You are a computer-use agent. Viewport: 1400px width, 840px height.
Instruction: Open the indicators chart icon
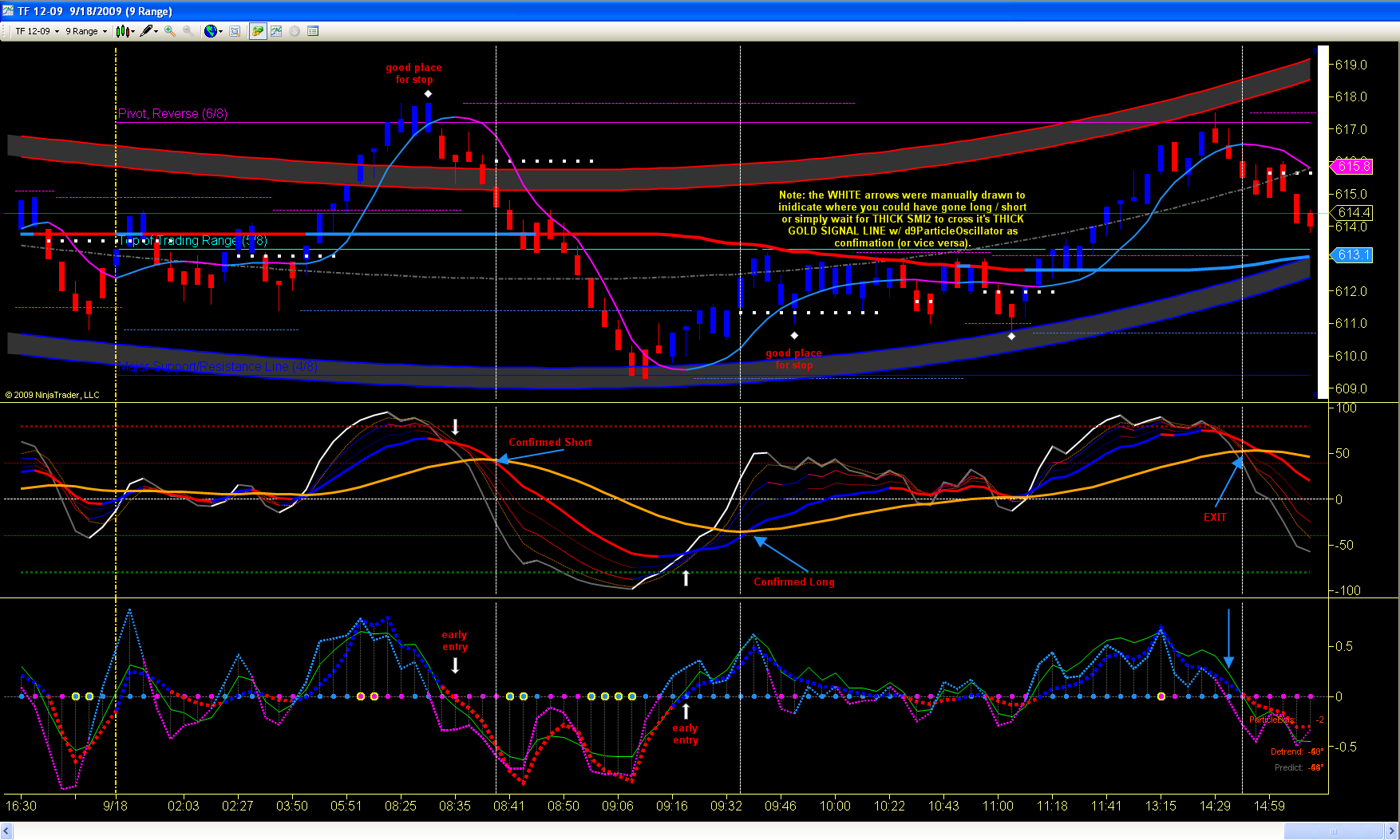[x=276, y=31]
